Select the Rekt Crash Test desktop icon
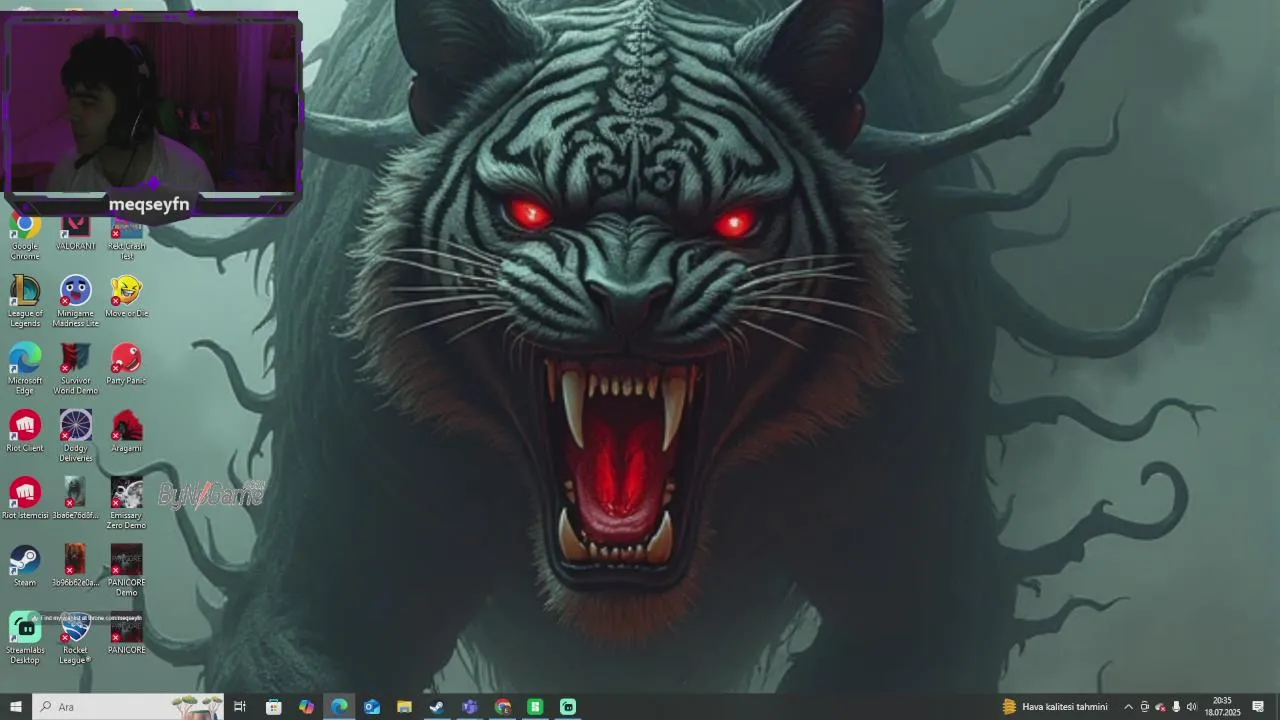 pyautogui.click(x=127, y=236)
